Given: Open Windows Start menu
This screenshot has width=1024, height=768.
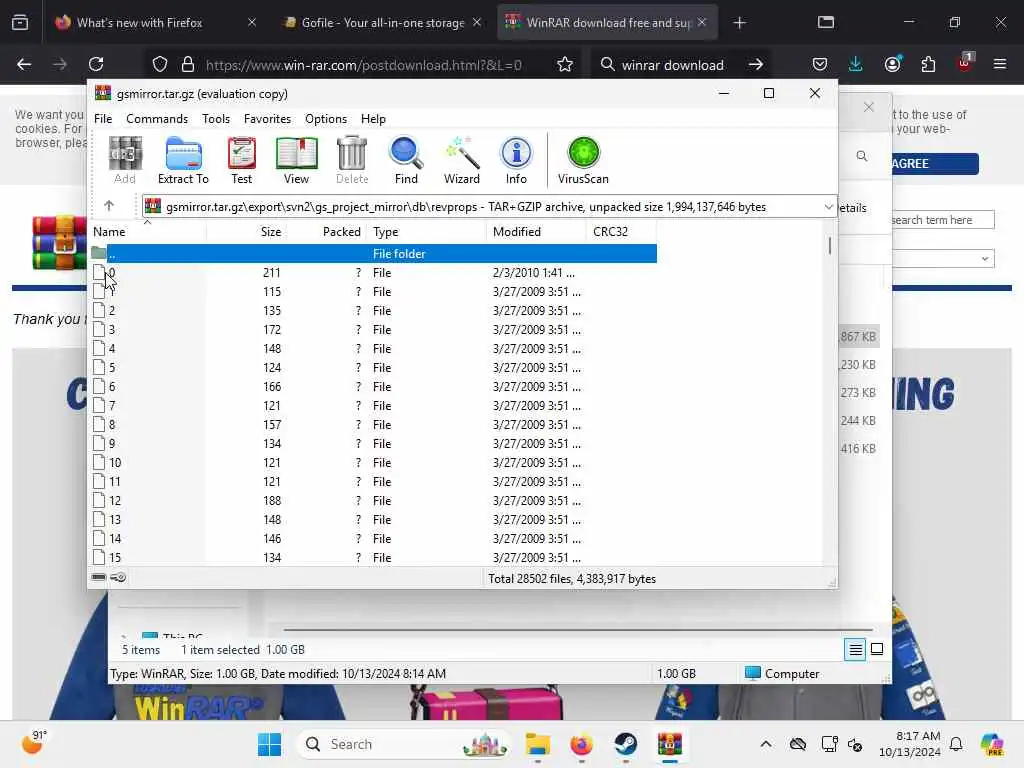Looking at the screenshot, I should pyautogui.click(x=269, y=744).
